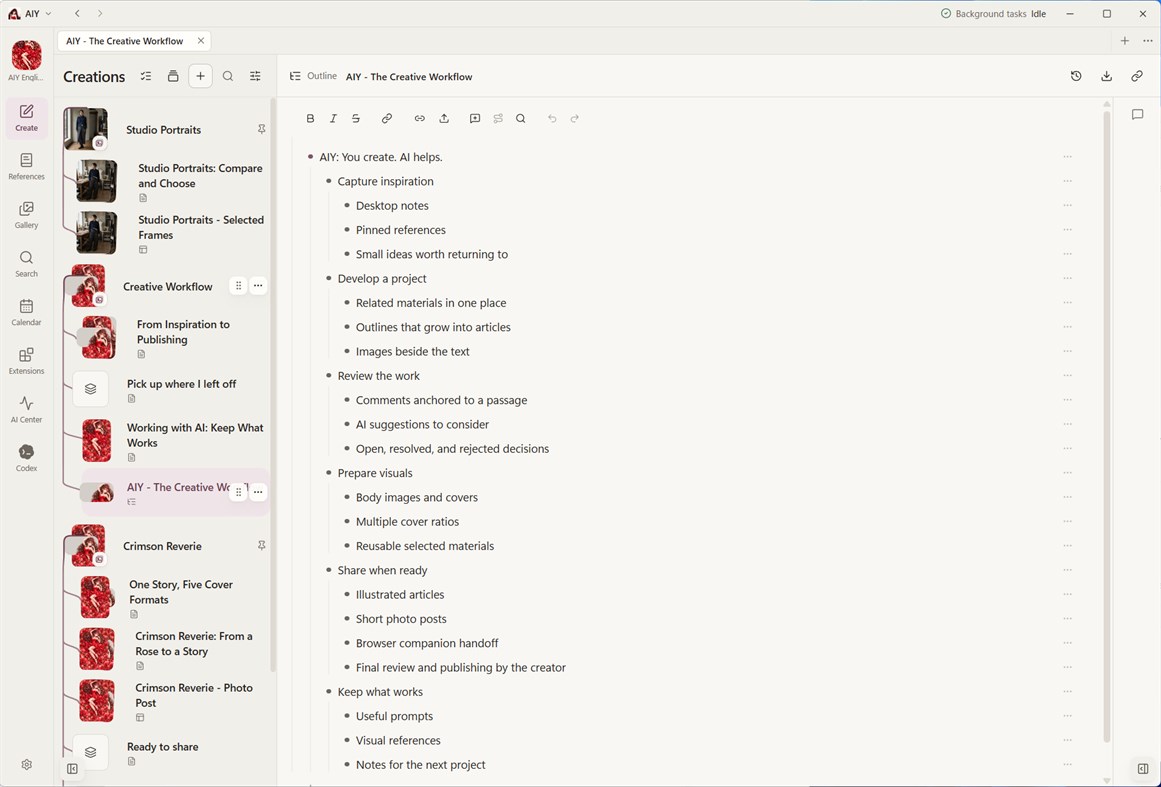Navigate back with the left arrow
The width and height of the screenshot is (1161, 787).
click(77, 13)
